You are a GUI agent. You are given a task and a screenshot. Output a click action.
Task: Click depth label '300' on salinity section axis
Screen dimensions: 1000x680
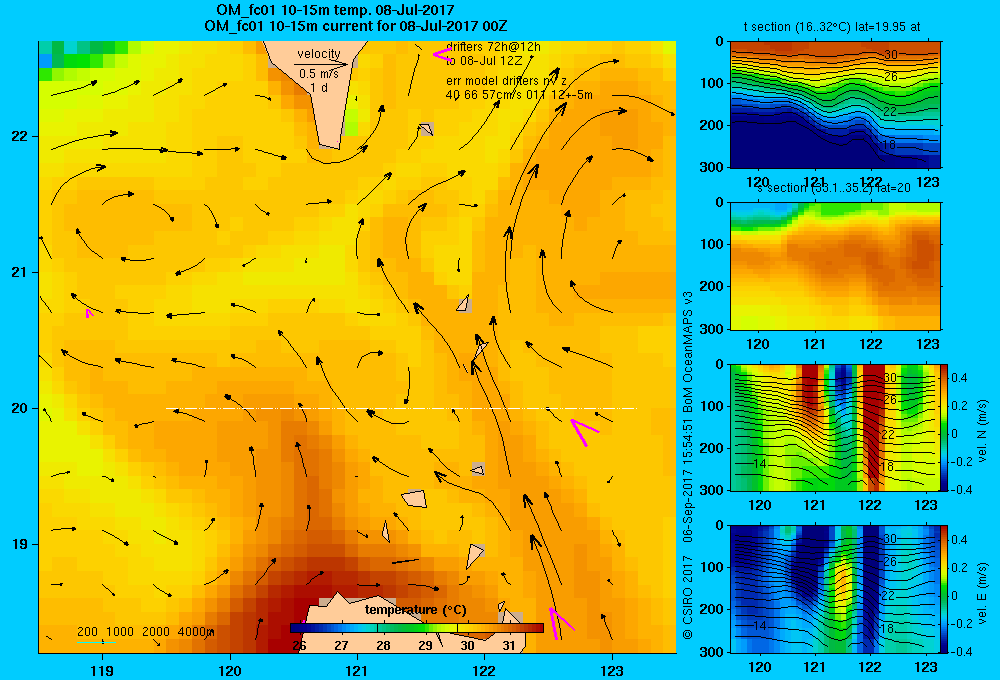tap(713, 329)
